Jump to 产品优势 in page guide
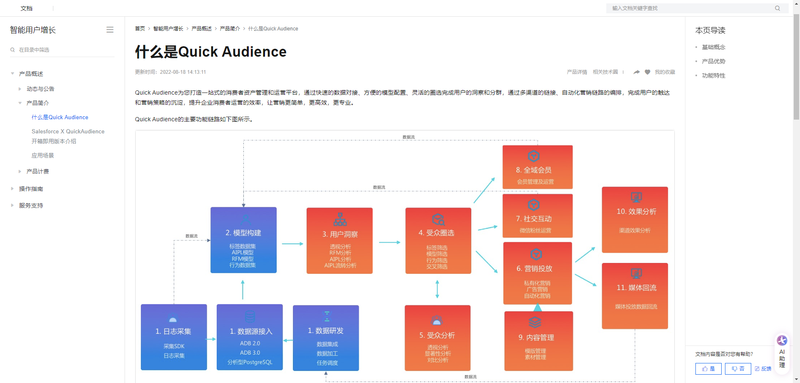Image resolution: width=800 pixels, height=383 pixels. tap(713, 61)
